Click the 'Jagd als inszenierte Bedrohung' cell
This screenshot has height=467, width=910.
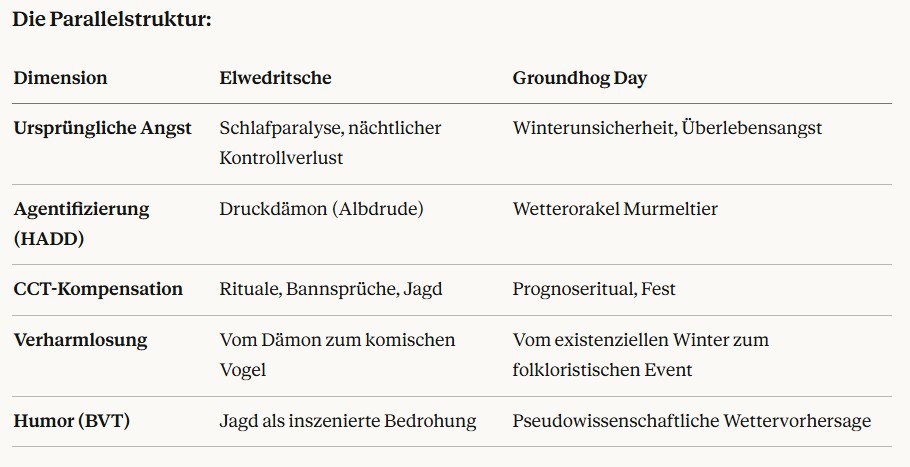(347, 421)
